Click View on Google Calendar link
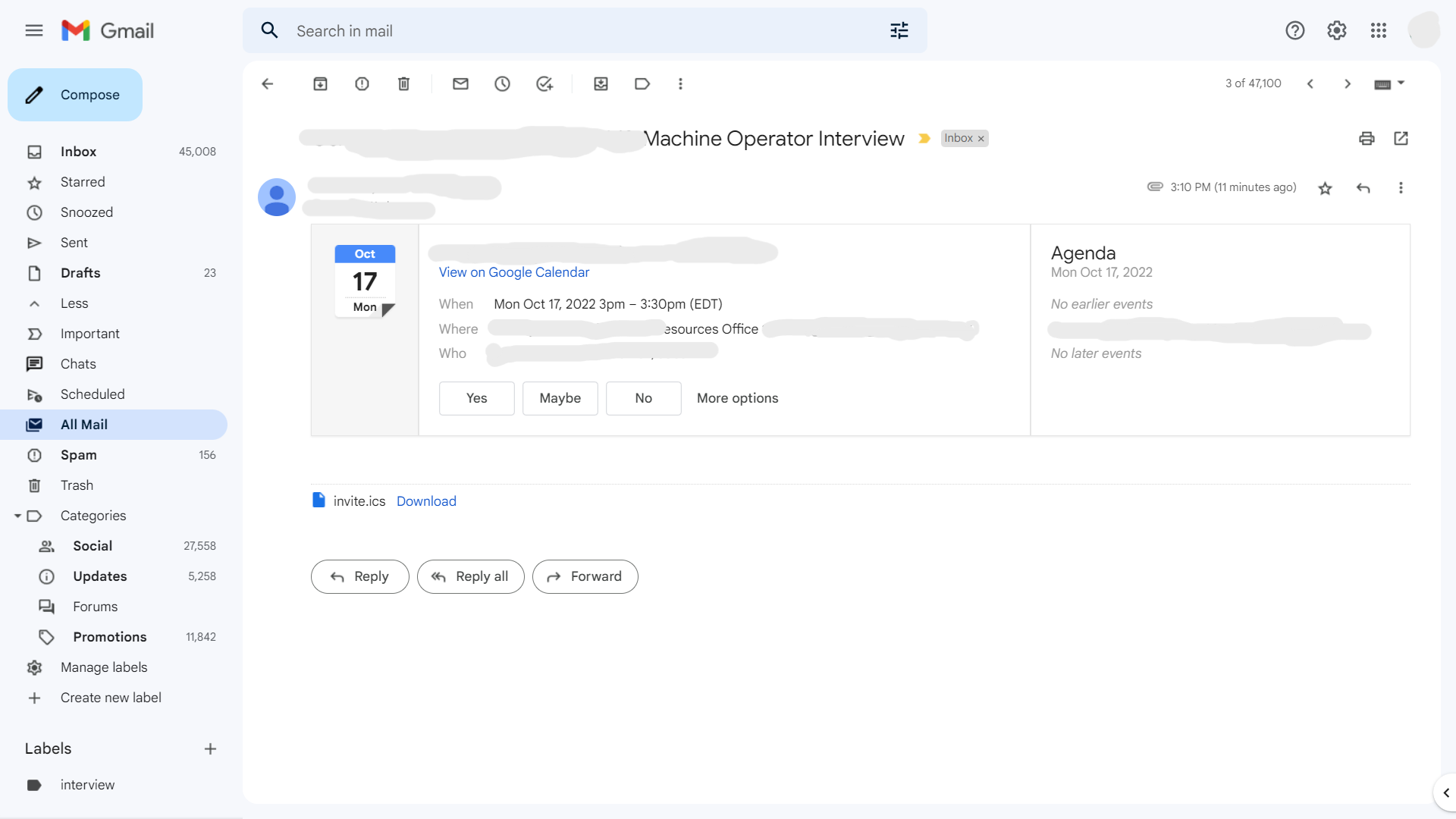The width and height of the screenshot is (1456, 819). pyautogui.click(x=513, y=272)
